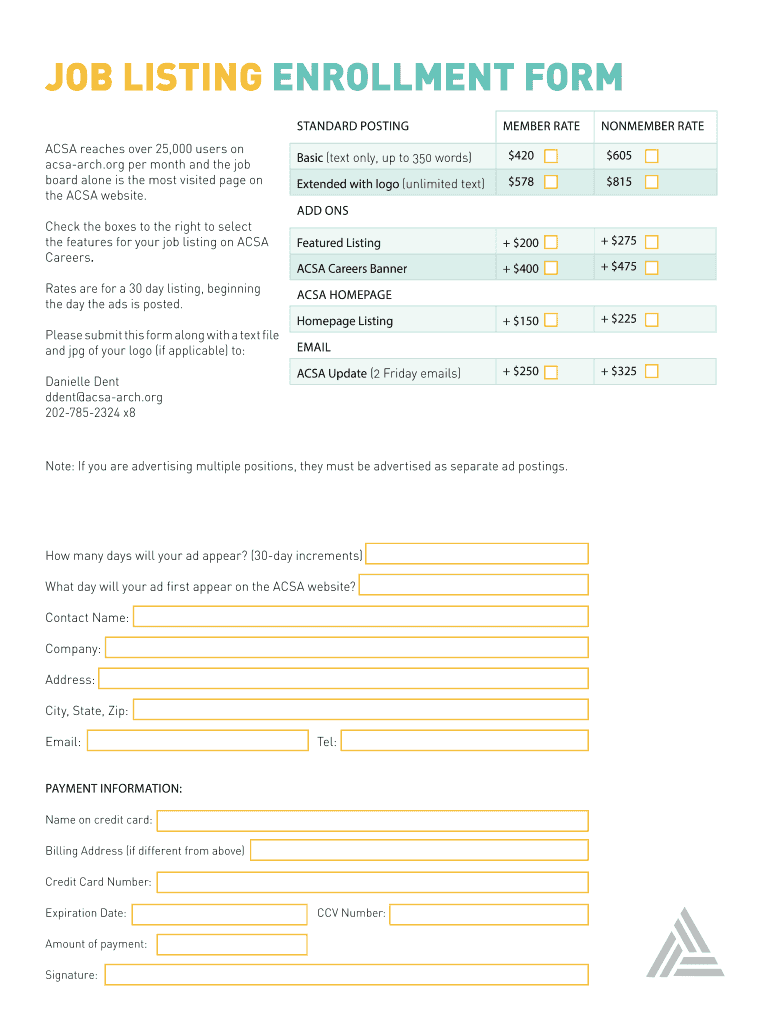
Task: Focus the Expiration Date field
Action: [x=219, y=914]
